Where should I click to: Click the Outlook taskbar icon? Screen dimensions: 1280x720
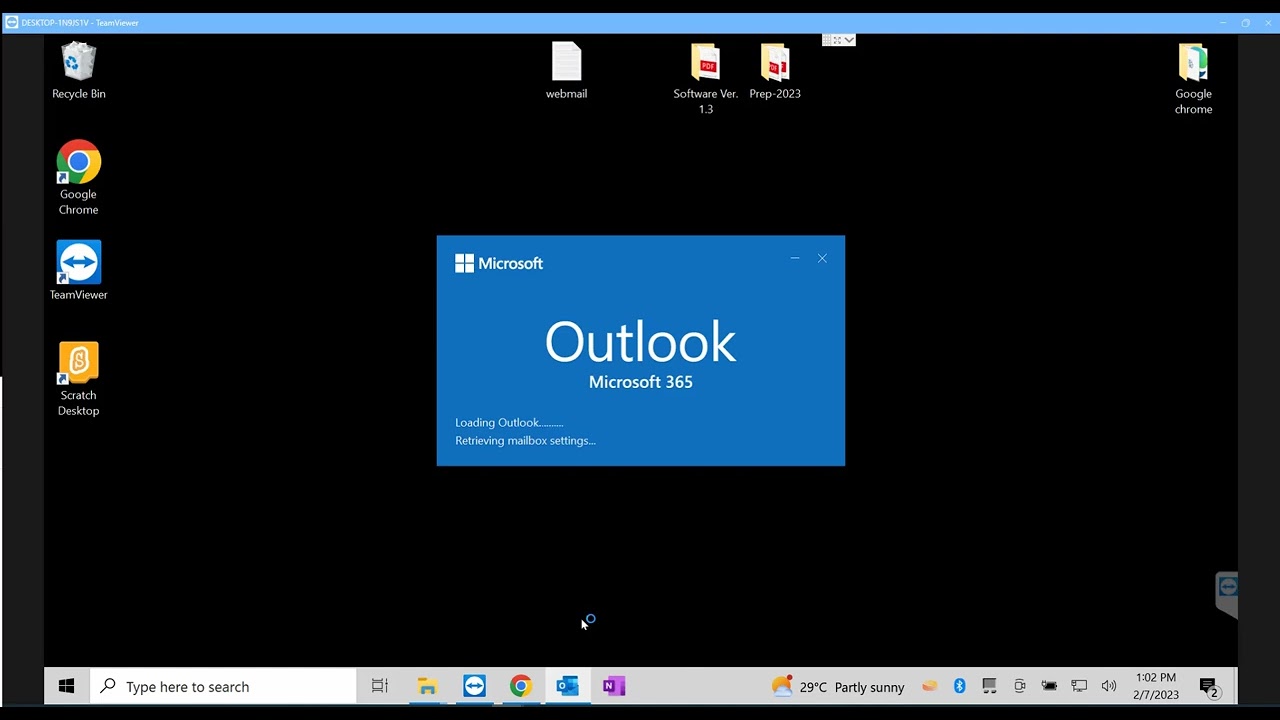coord(567,686)
